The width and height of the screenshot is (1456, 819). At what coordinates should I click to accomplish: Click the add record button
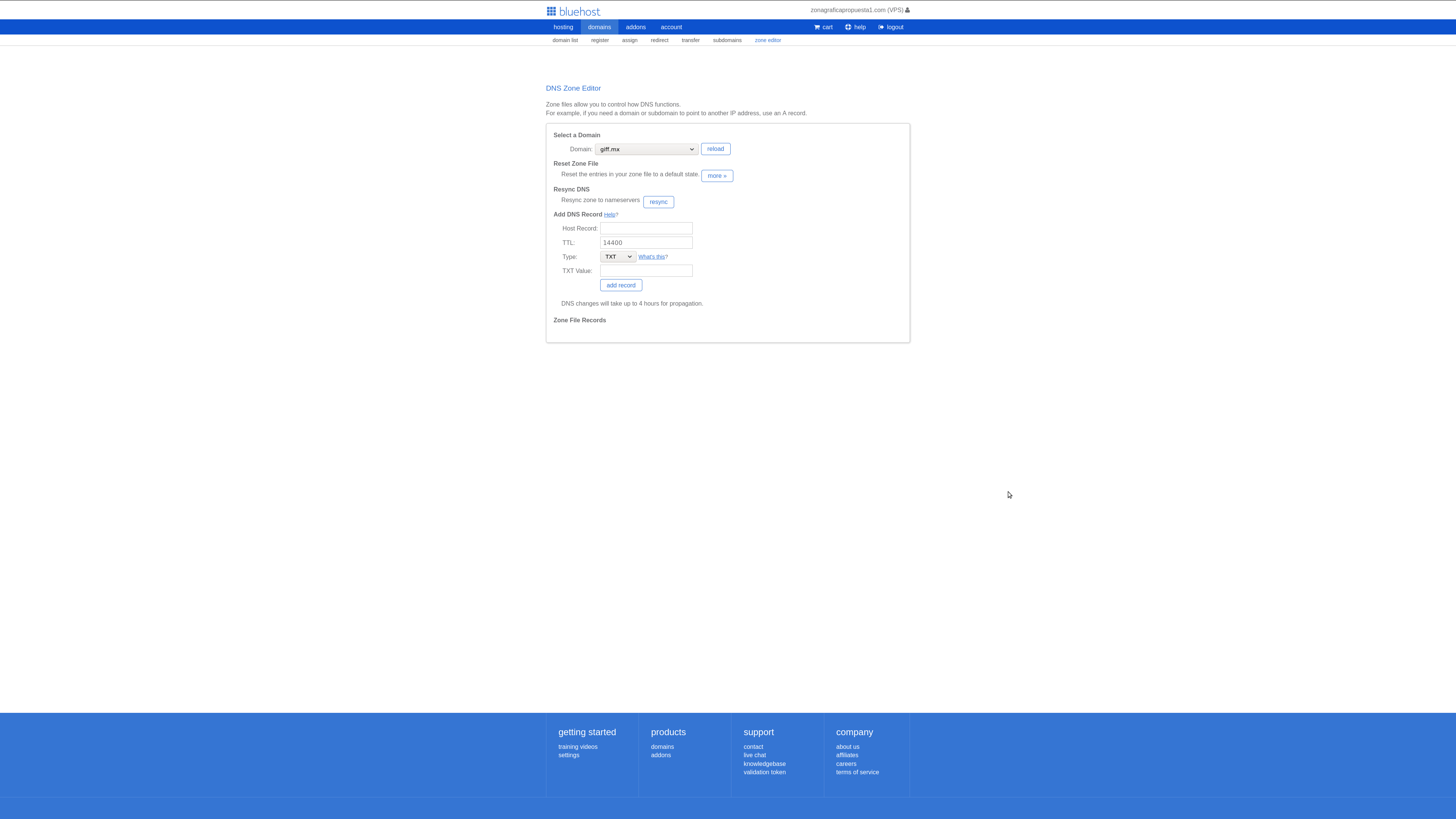pos(621,286)
